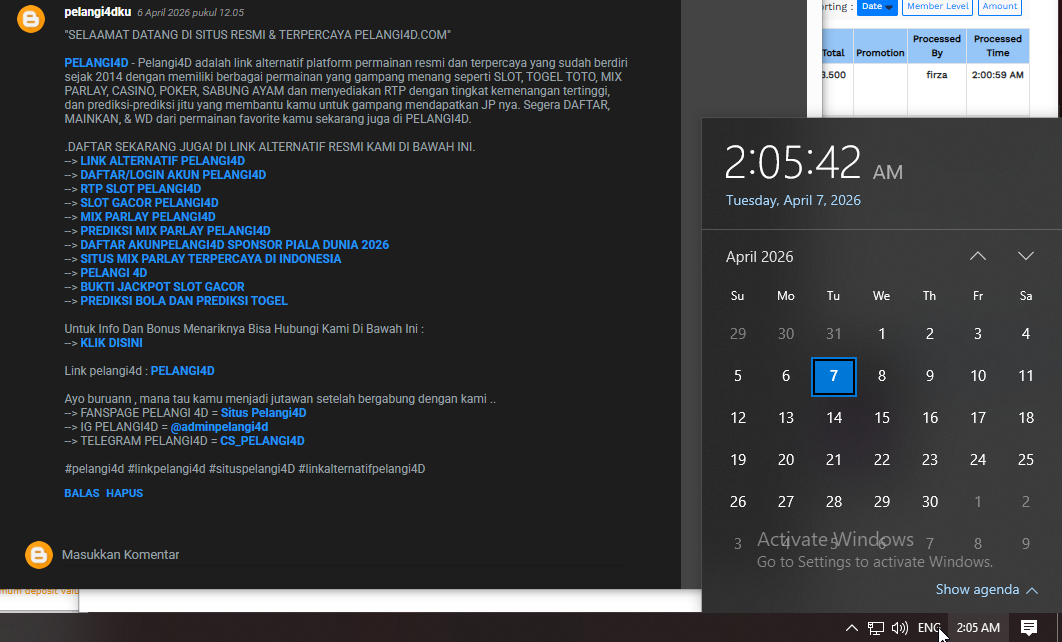Open the network icon in the system tray

876,628
